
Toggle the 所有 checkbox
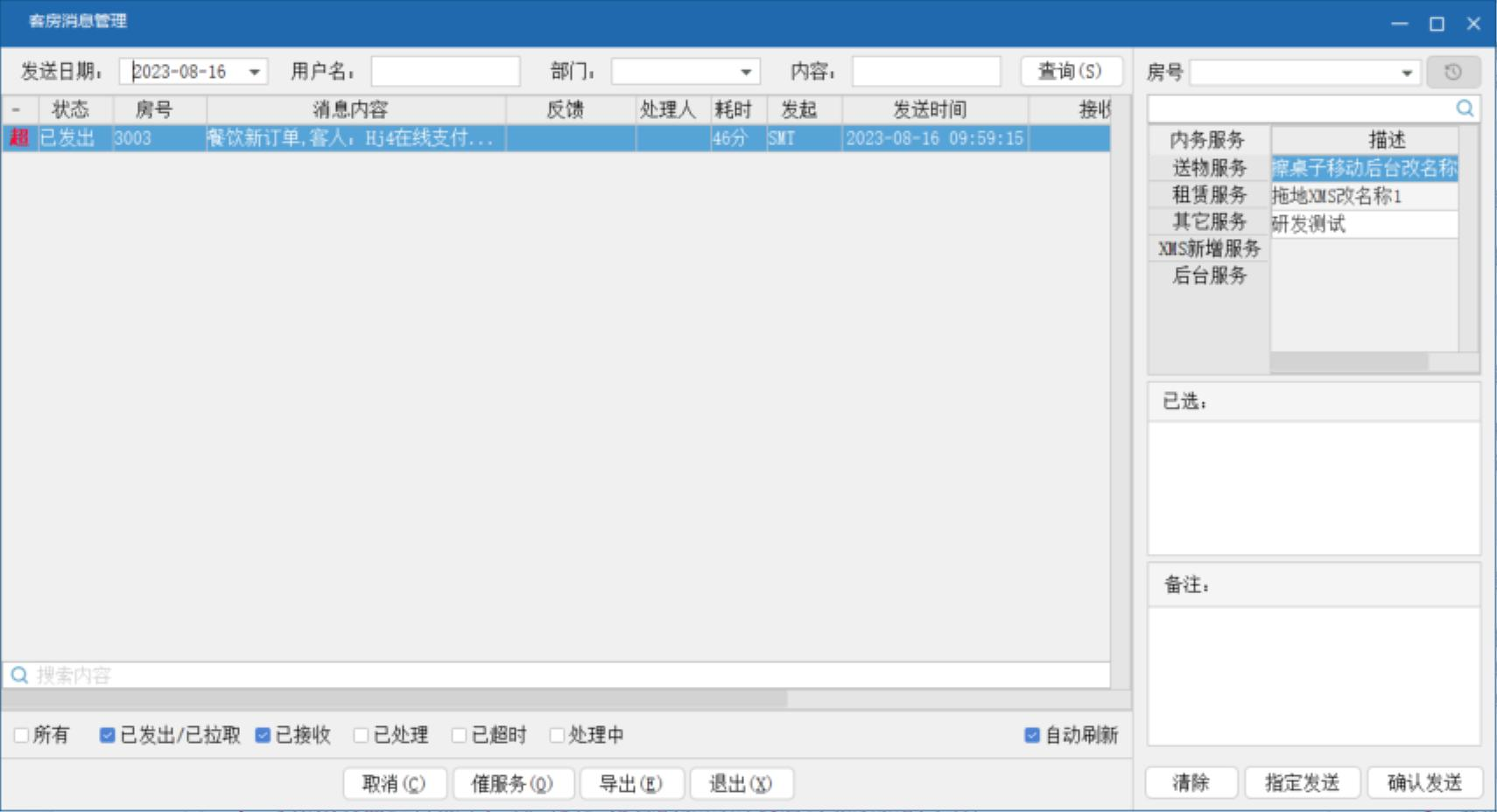22,735
